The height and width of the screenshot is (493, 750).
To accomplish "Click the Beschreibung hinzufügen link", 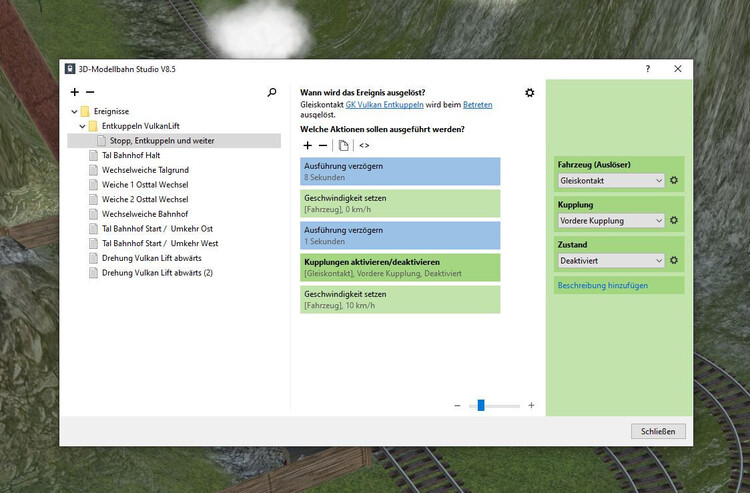I will [602, 286].
